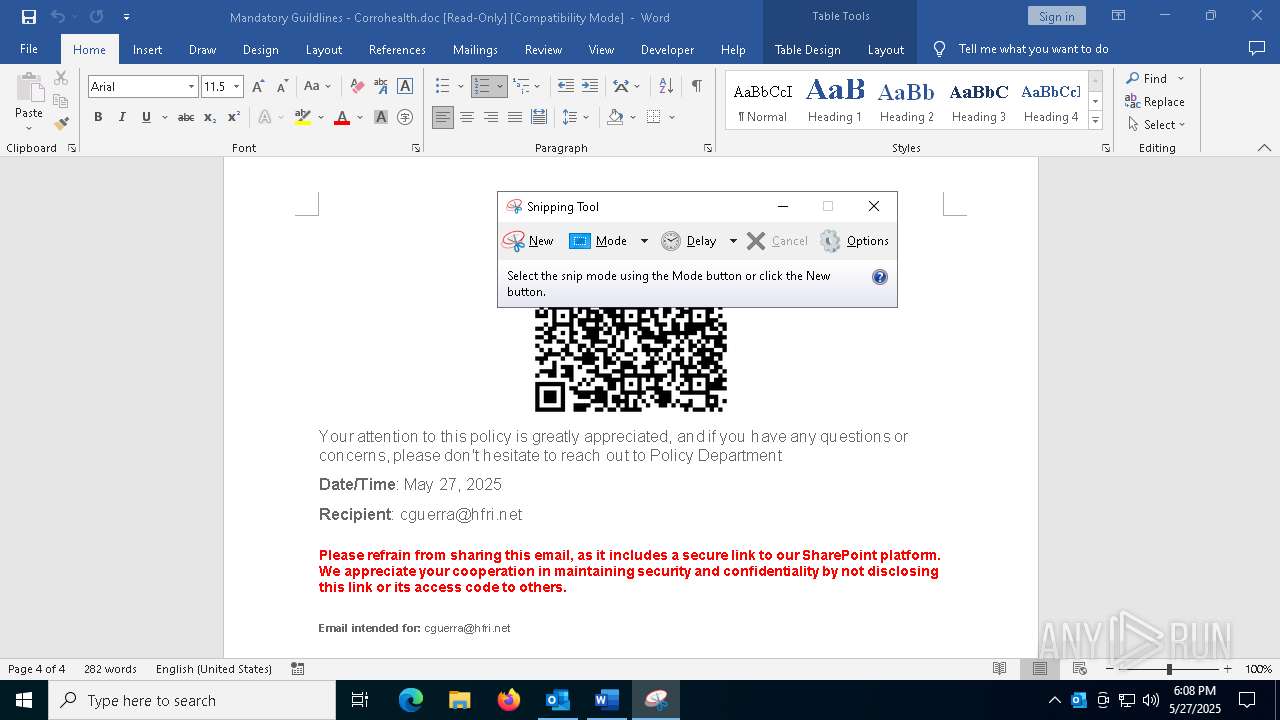Increase paragraph indent
Screen dimensions: 1280x720
(590, 87)
